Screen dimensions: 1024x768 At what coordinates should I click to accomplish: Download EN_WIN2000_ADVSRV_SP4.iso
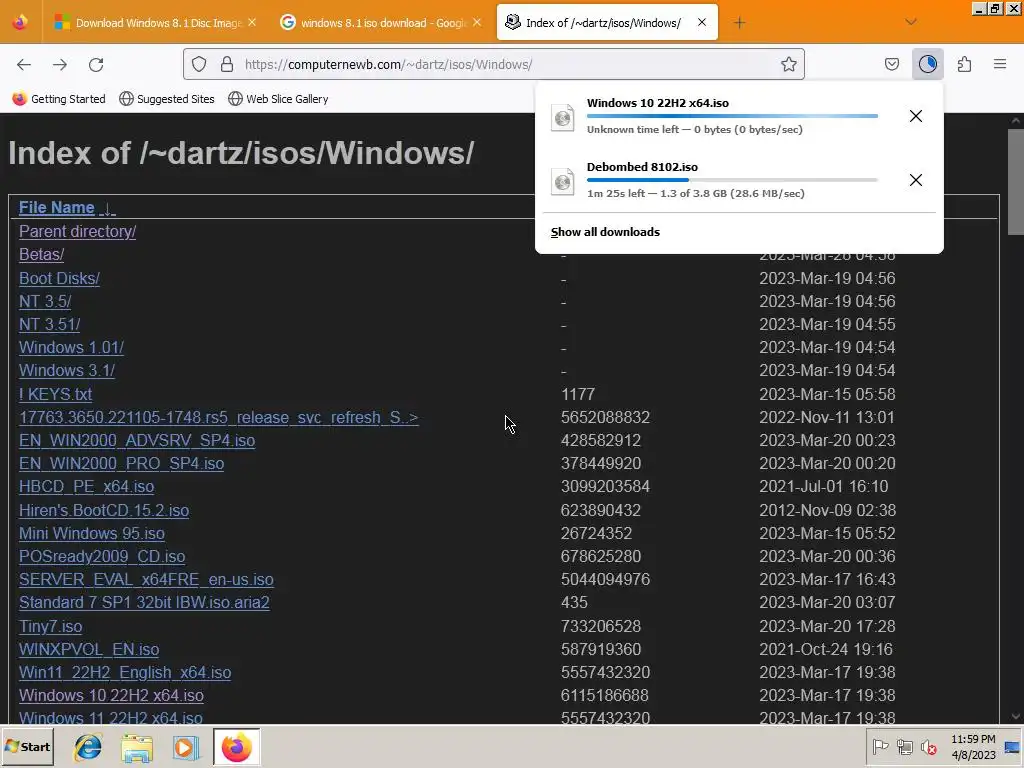coord(136,441)
